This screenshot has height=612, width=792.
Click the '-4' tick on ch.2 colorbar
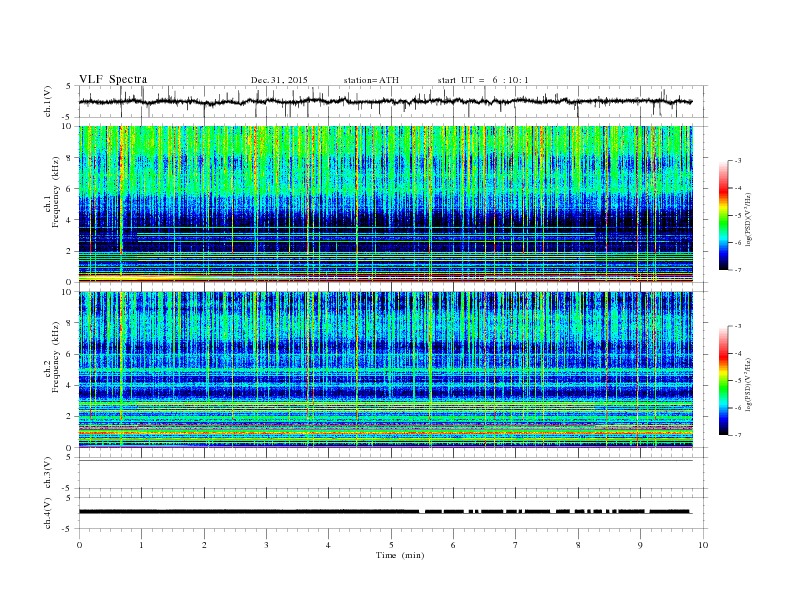coord(737,353)
